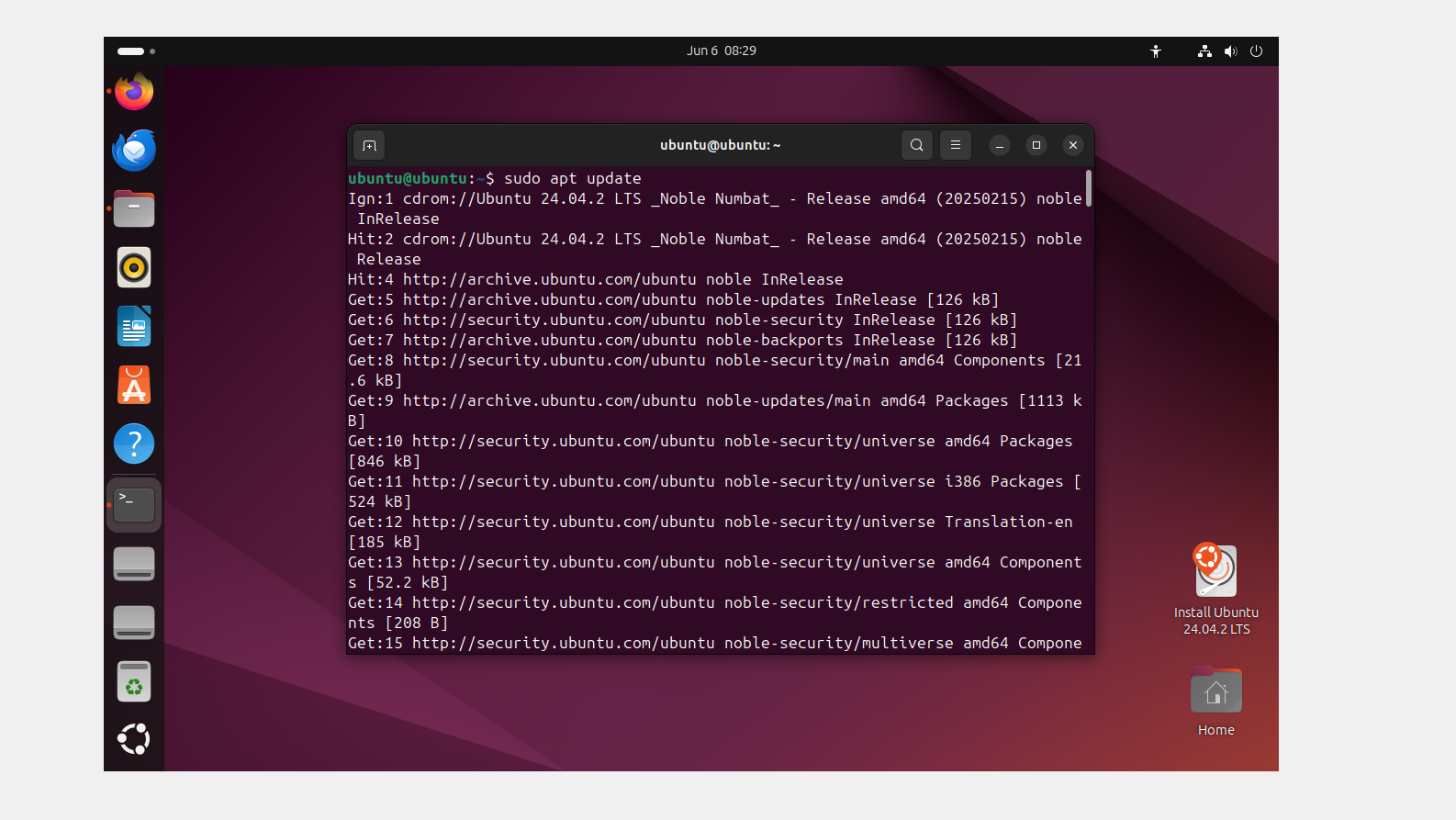Viewport: 1456px width, 820px height.
Task: Select the Home folder desktop icon
Action: click(x=1216, y=702)
